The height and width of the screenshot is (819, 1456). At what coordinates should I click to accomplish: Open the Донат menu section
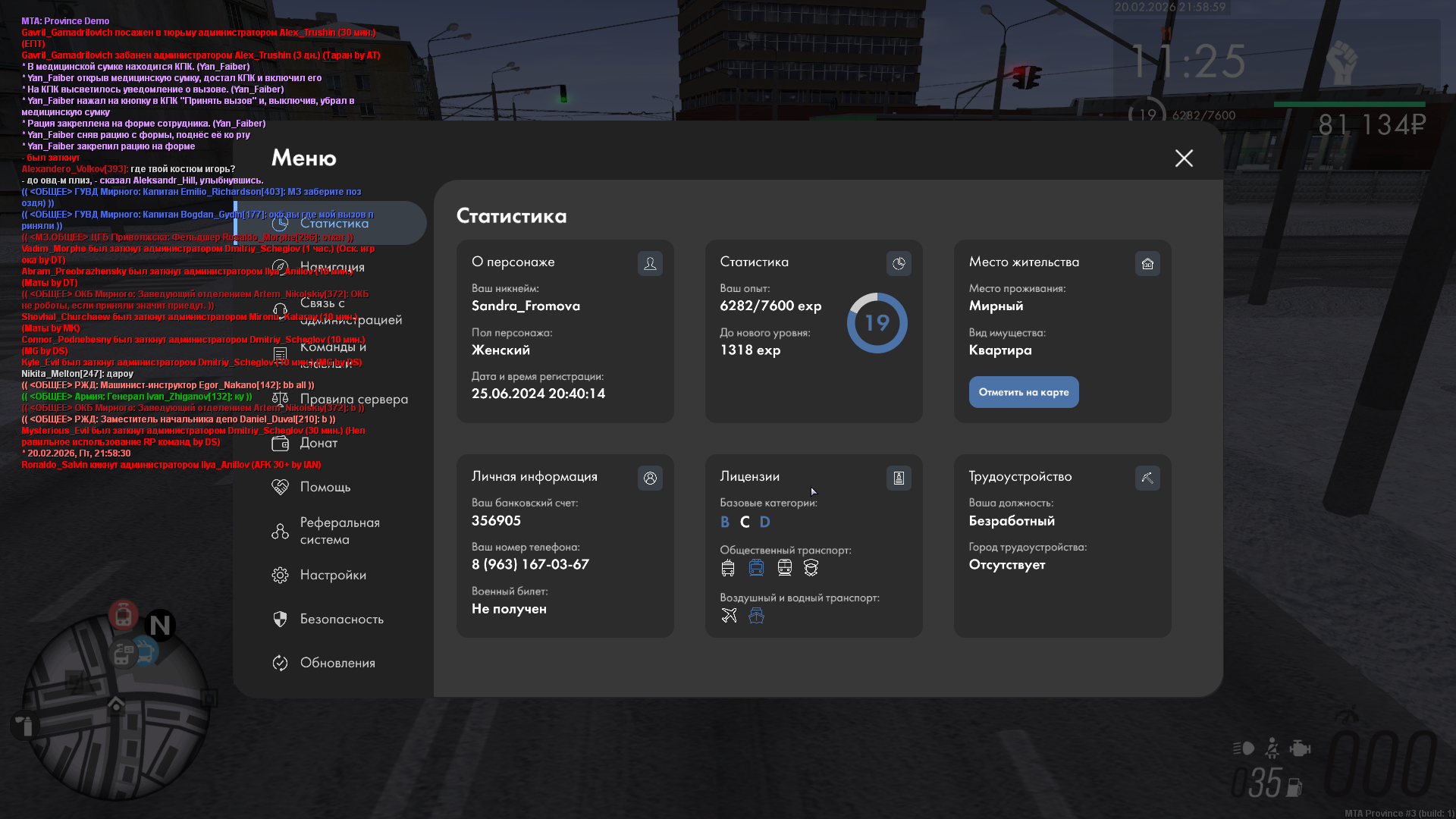pyautogui.click(x=318, y=443)
